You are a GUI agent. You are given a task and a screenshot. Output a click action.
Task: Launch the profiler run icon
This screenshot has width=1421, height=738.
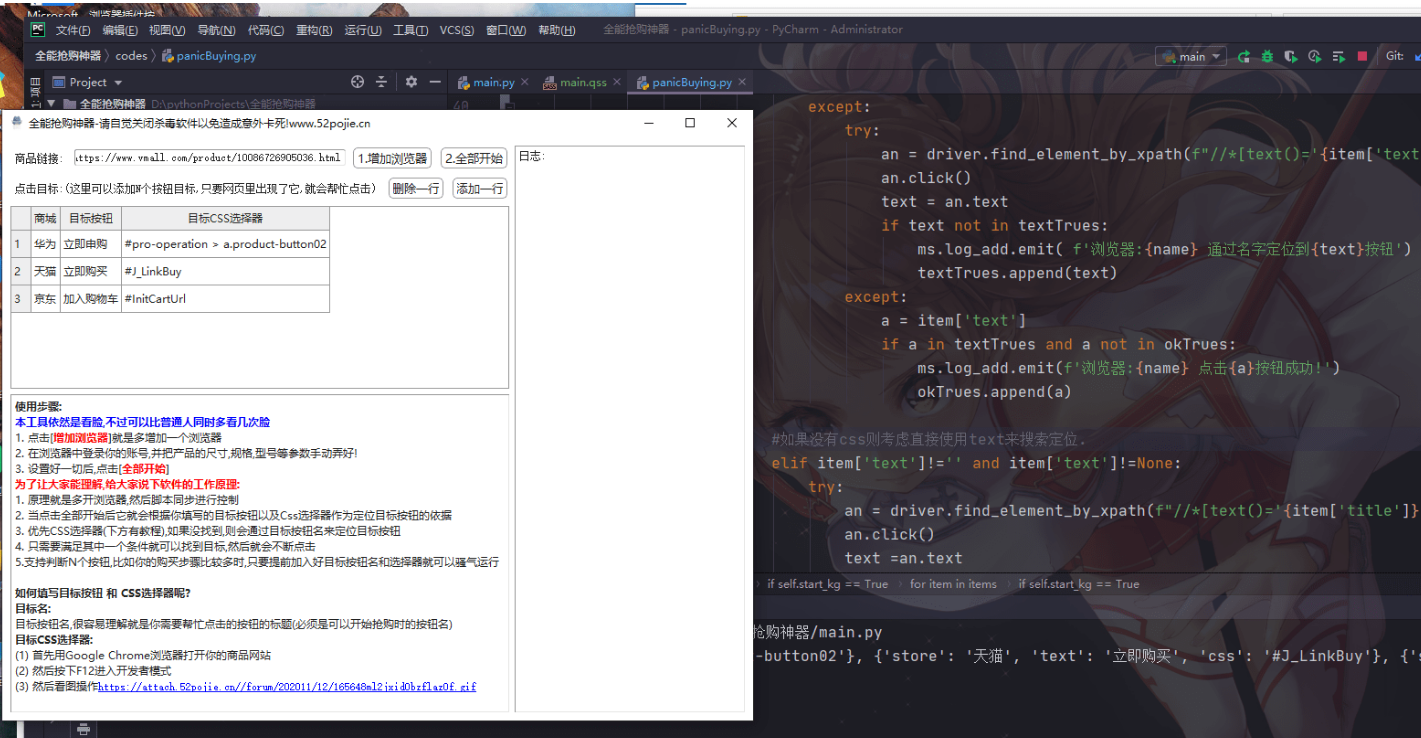[x=1315, y=57]
